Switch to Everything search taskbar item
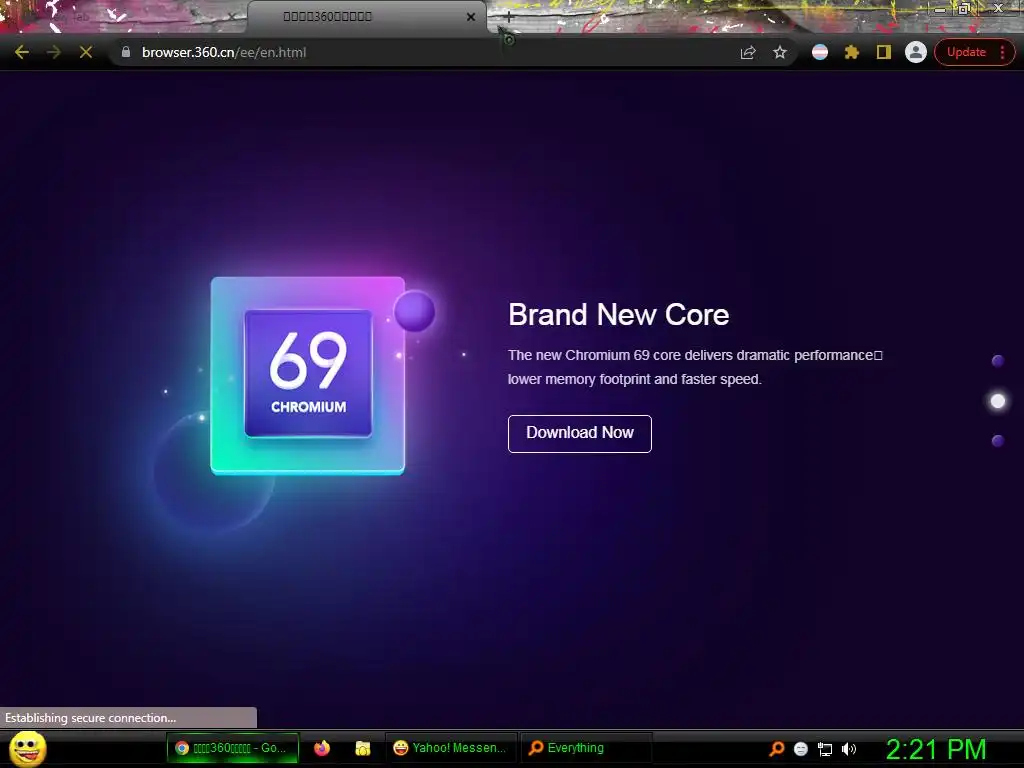Screen dimensions: 1024x768 pyautogui.click(x=586, y=748)
